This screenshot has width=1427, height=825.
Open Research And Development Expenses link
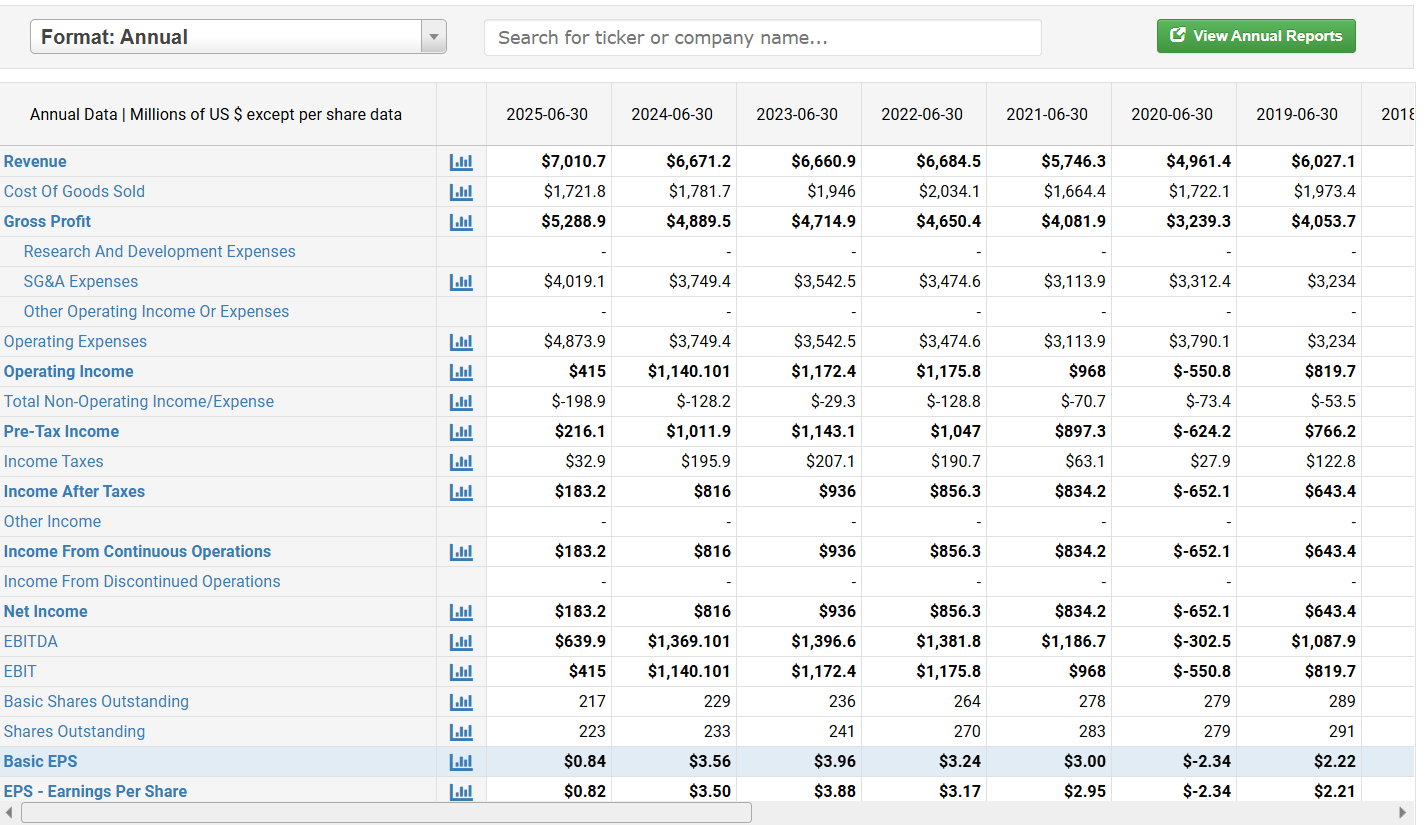point(160,251)
